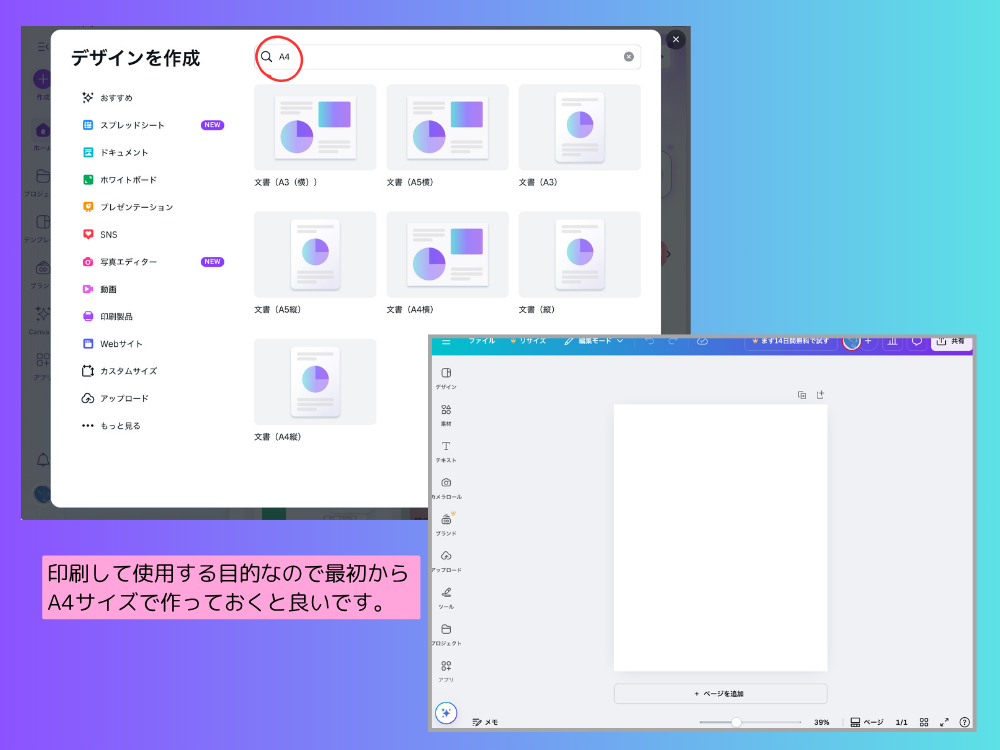Toggle the ページ thumbnails view

(x=866, y=722)
